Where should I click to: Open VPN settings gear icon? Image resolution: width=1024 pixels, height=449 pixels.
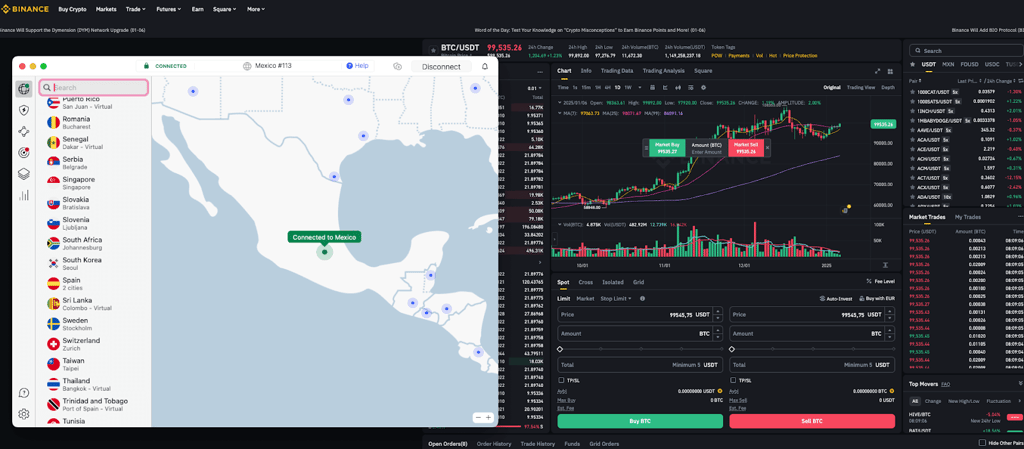24,414
